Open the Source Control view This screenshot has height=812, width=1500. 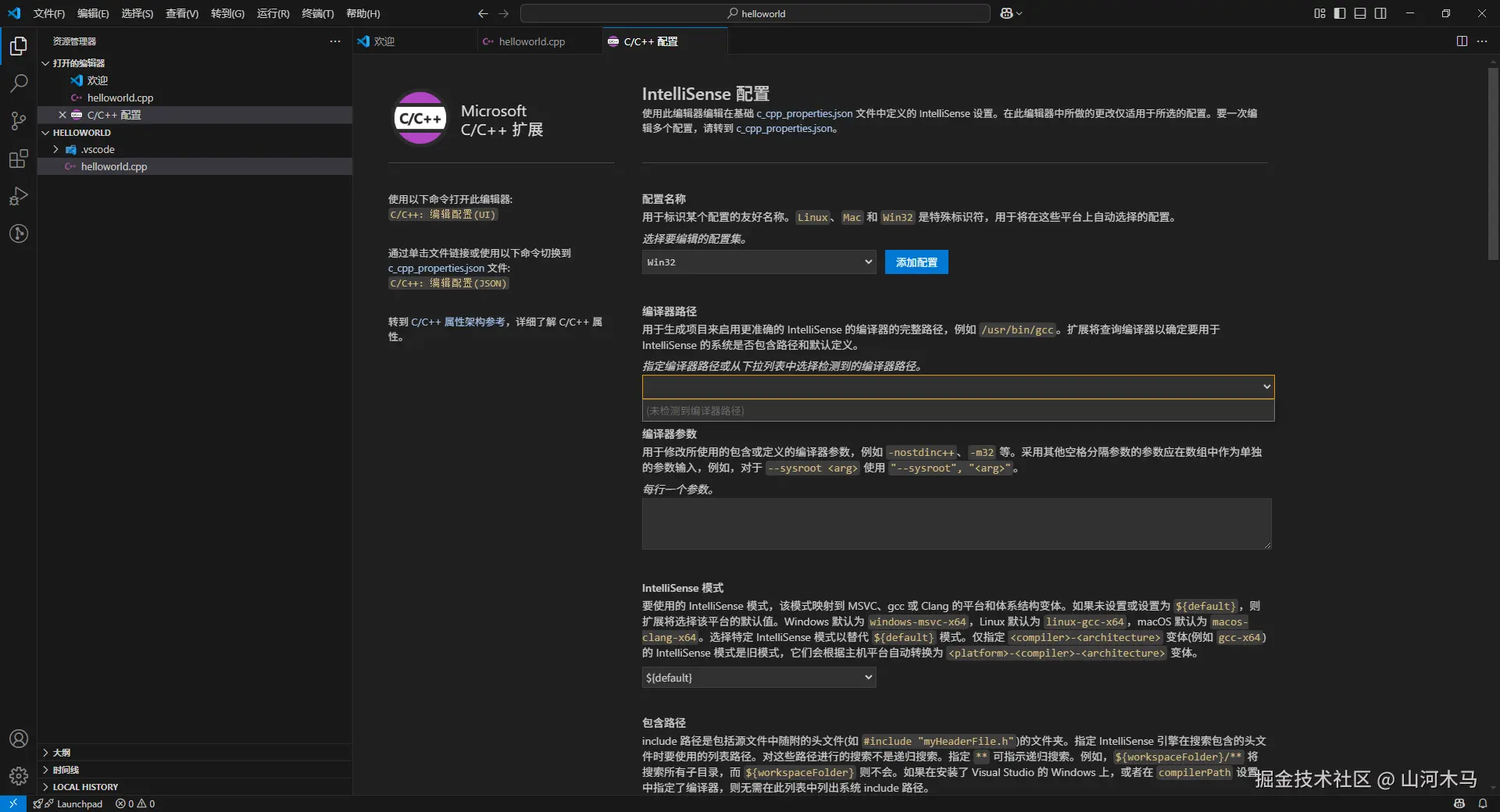coord(19,121)
